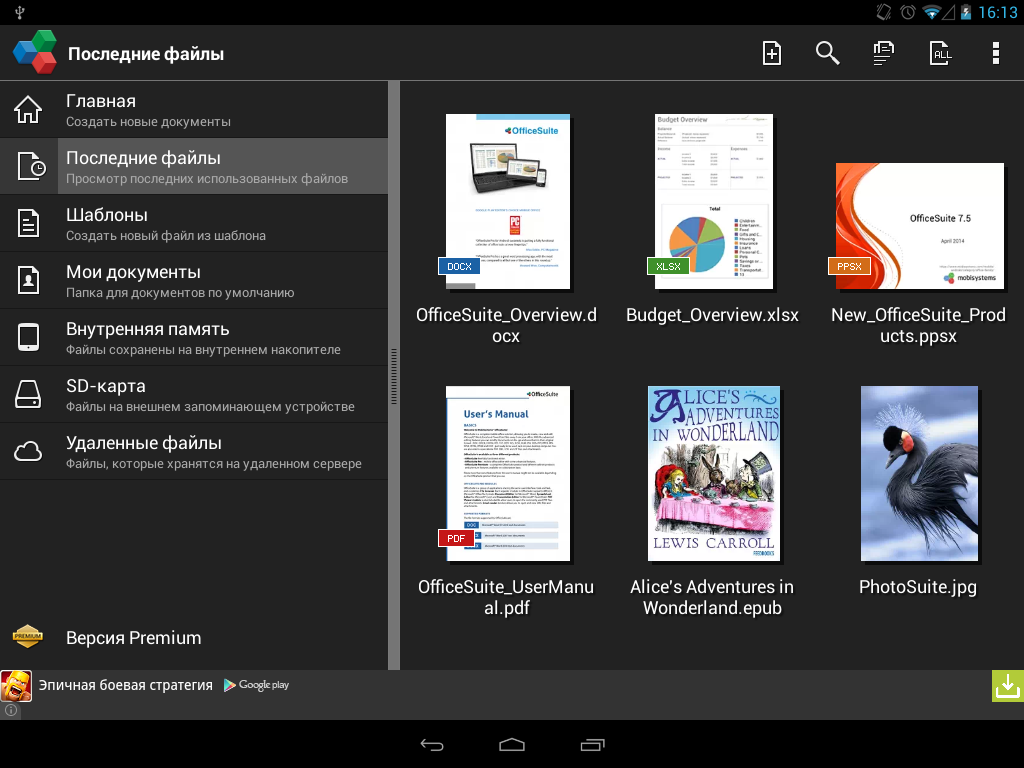Screen dimensions: 1024x768
Task: Open the three-dot overflow menu
Action: tap(995, 53)
